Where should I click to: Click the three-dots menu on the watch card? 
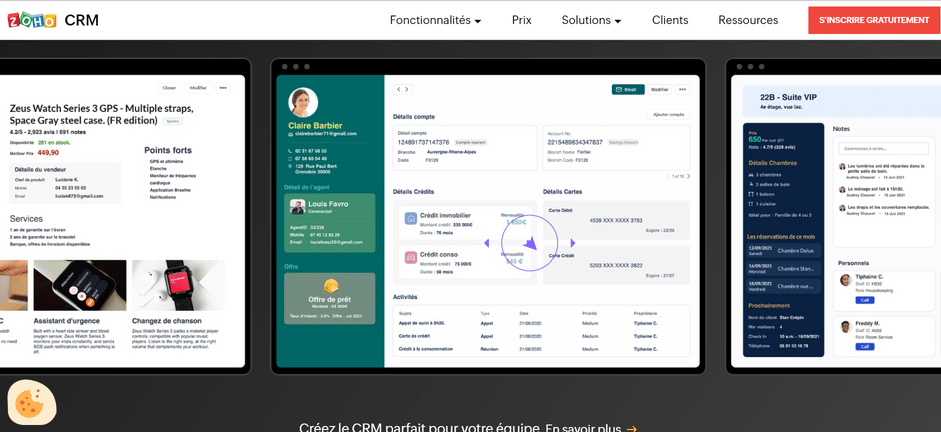tap(223, 88)
